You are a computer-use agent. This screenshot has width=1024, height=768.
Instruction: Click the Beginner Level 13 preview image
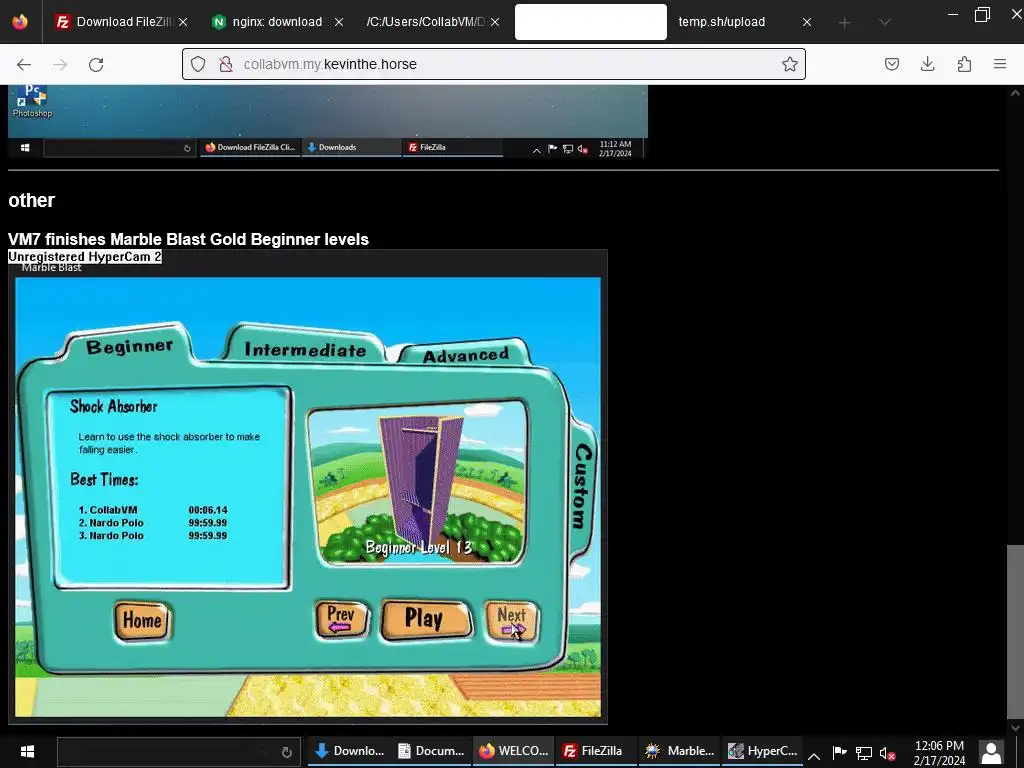click(x=418, y=483)
